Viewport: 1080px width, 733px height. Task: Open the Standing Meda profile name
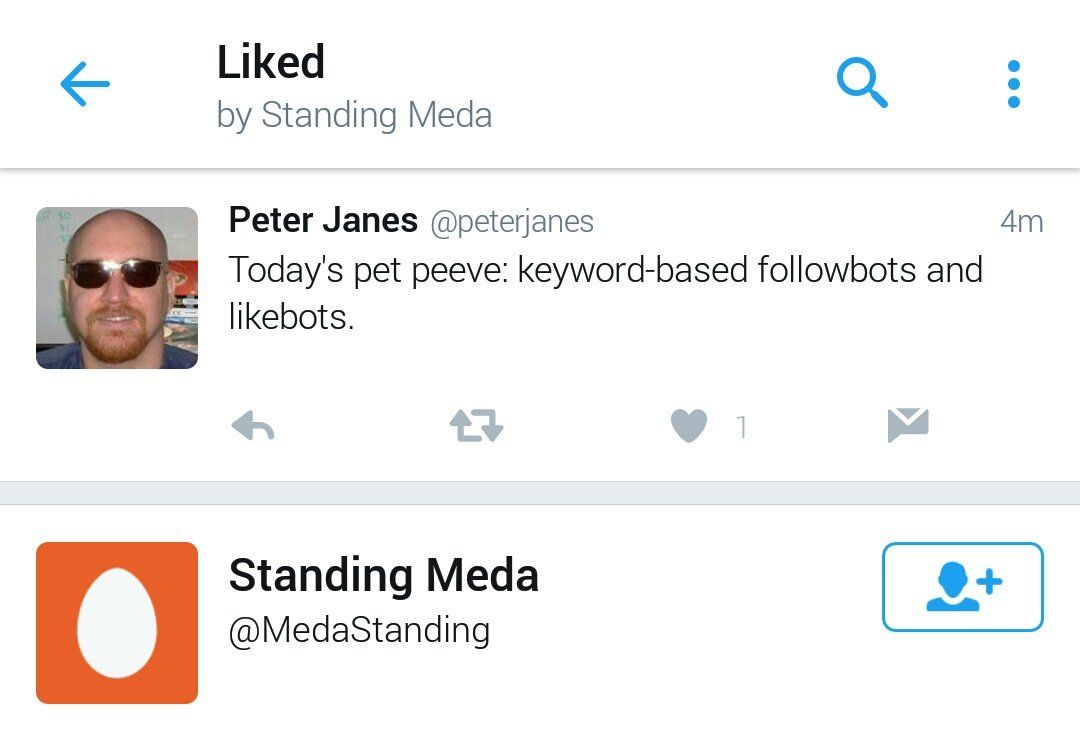tap(383, 576)
